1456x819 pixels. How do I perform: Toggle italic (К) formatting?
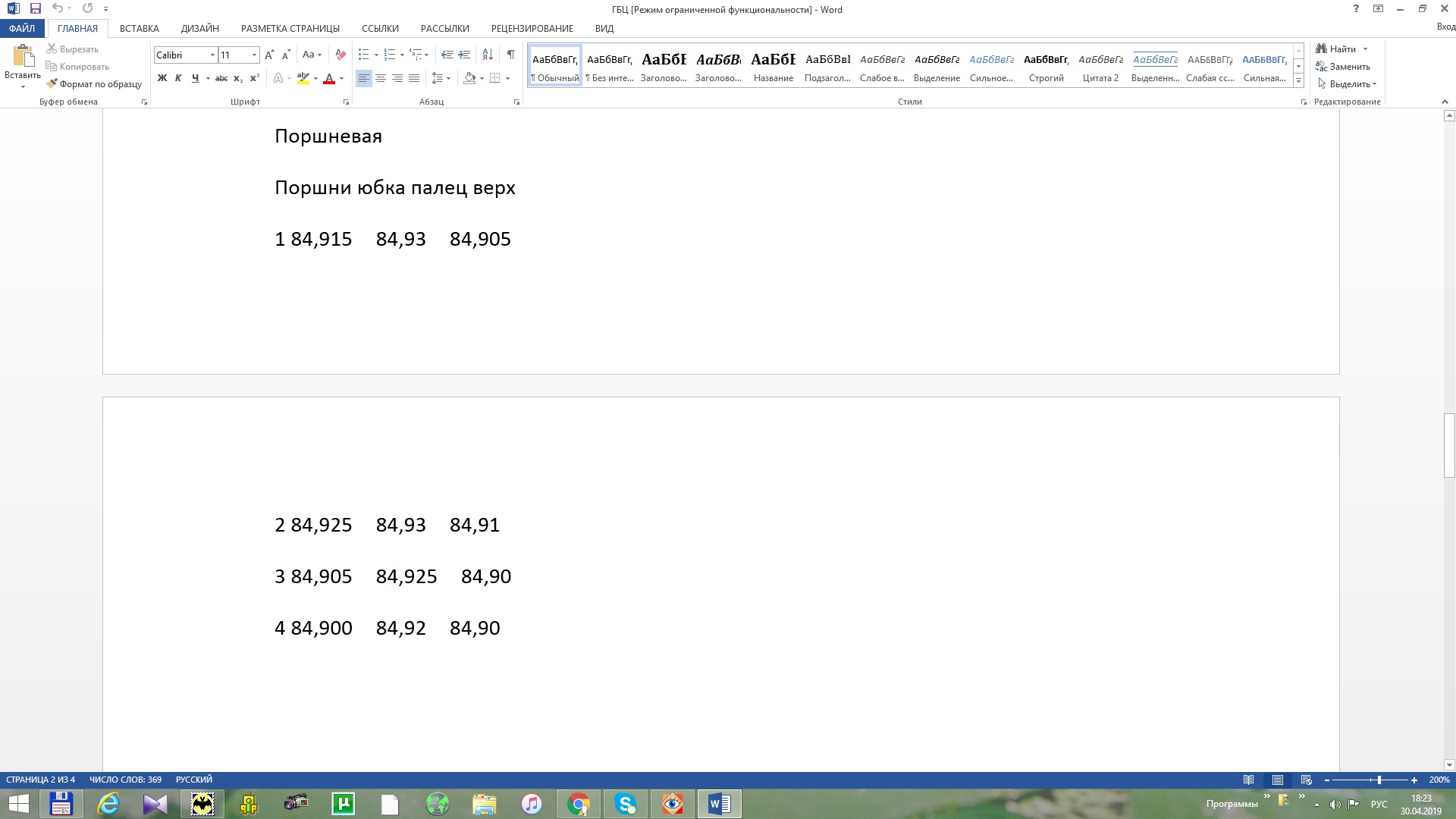click(178, 78)
